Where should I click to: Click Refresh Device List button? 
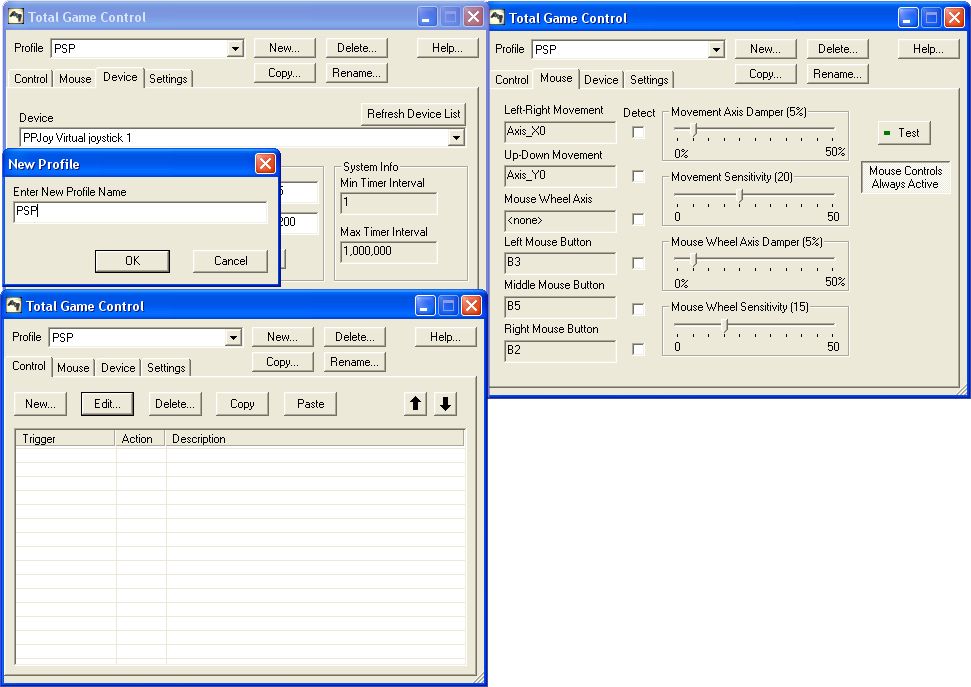[x=413, y=114]
